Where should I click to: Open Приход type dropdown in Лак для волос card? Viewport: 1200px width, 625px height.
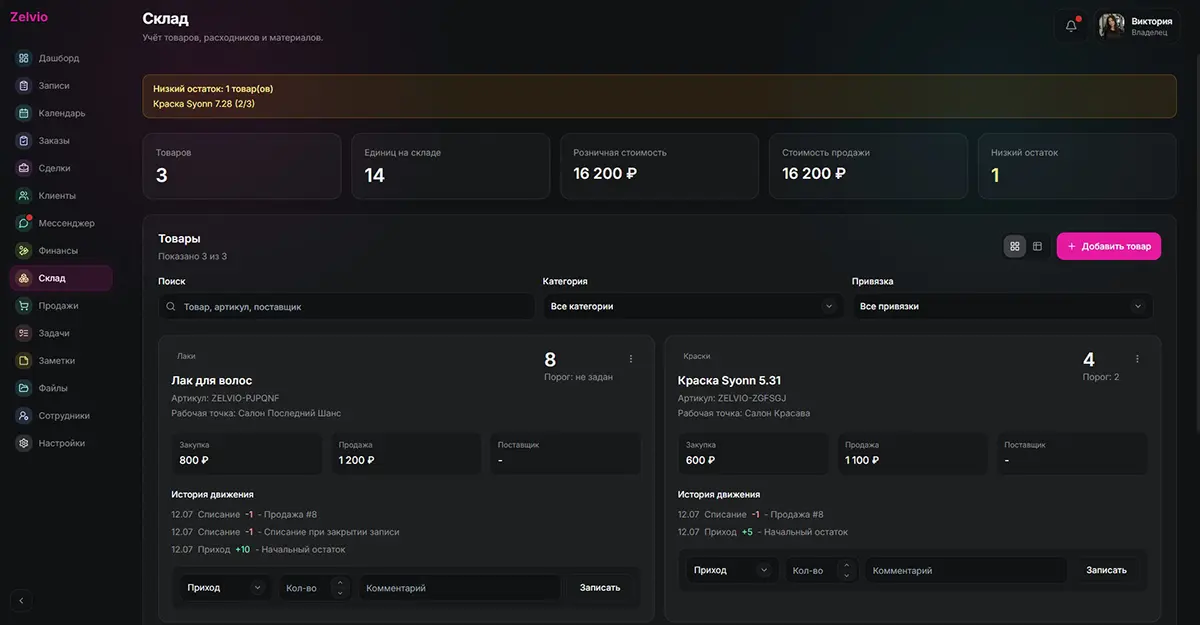tap(225, 588)
